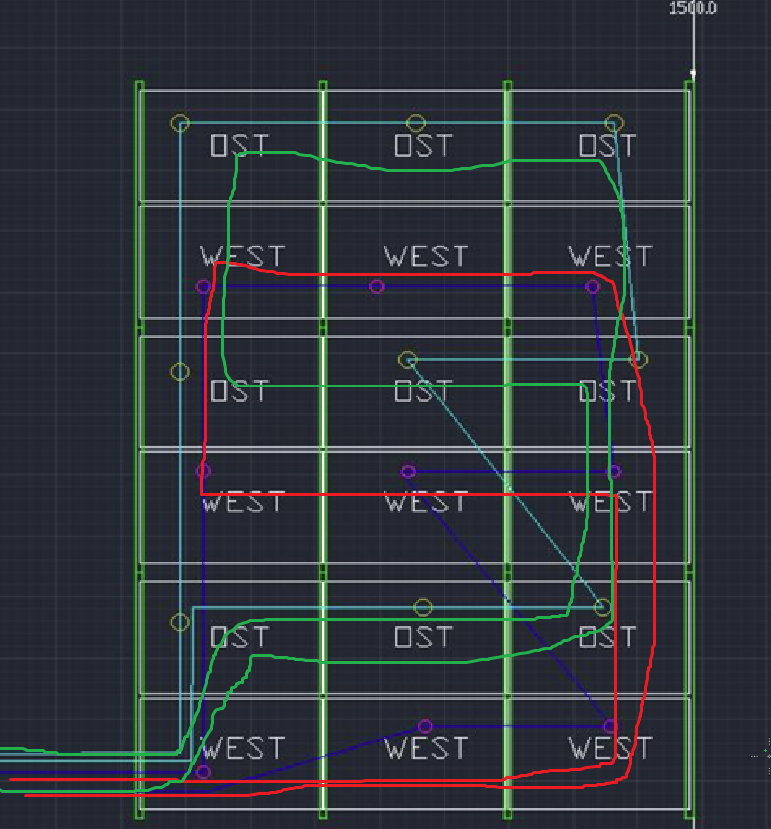Click the top-left OST text label
The image size is (771, 829).
click(x=240, y=146)
